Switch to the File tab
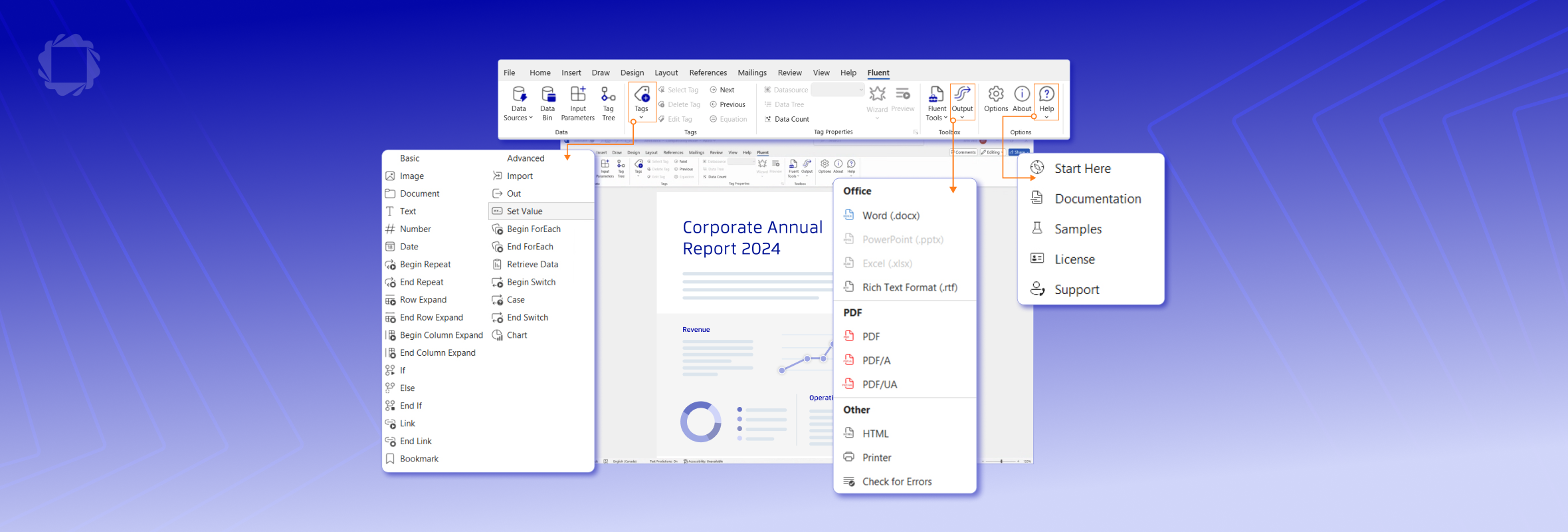 (x=509, y=72)
